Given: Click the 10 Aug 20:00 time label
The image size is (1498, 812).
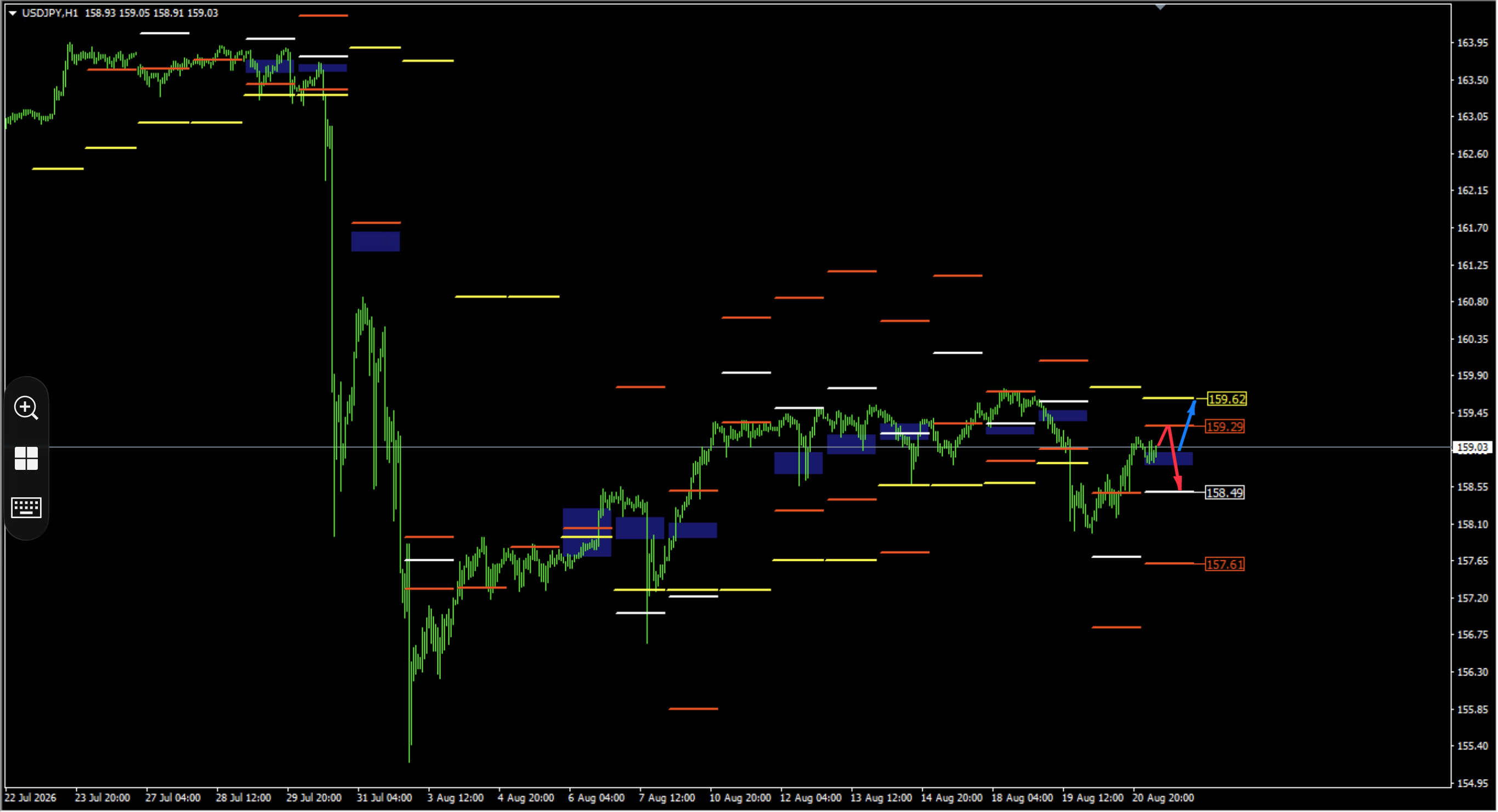Looking at the screenshot, I should [x=740, y=798].
